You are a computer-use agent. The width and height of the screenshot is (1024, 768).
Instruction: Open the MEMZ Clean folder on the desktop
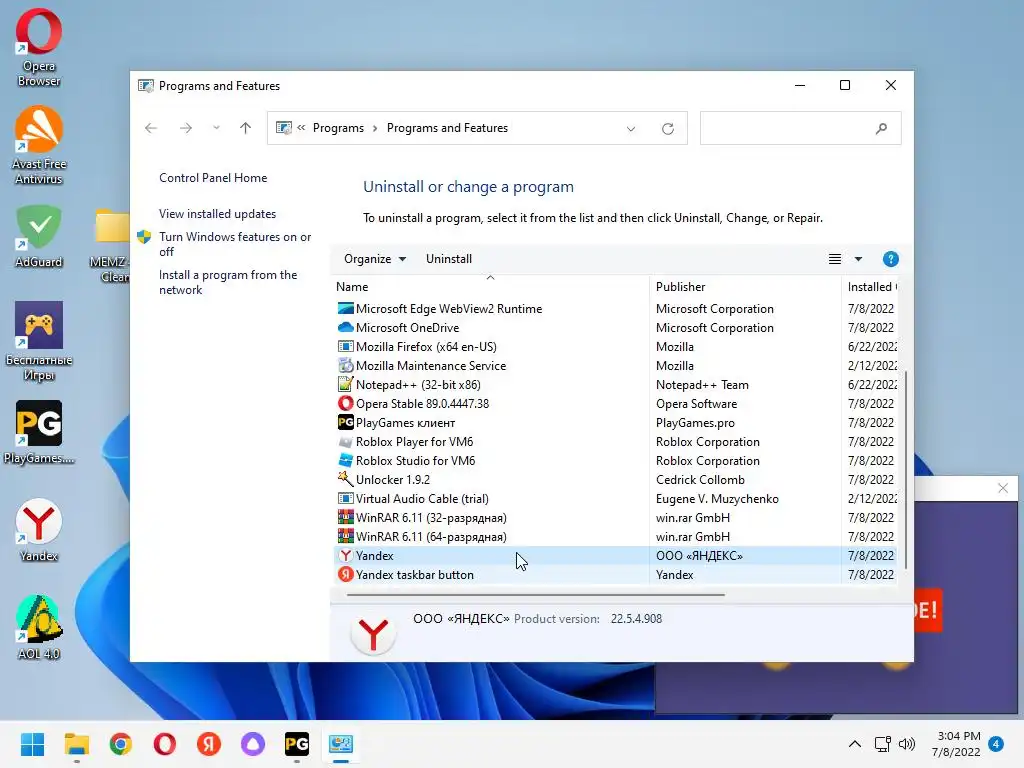(111, 245)
